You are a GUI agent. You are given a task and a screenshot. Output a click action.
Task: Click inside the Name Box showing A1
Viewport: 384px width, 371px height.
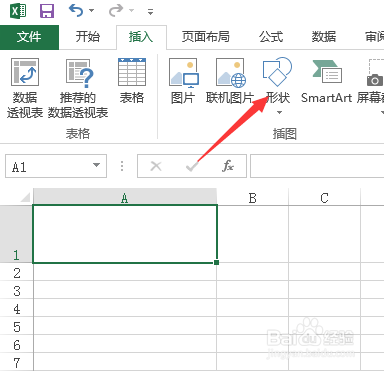click(x=48, y=166)
